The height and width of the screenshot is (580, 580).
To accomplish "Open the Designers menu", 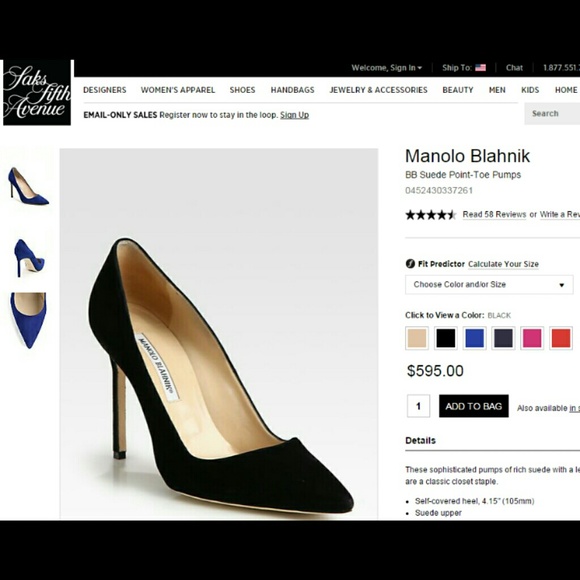I will [105, 90].
